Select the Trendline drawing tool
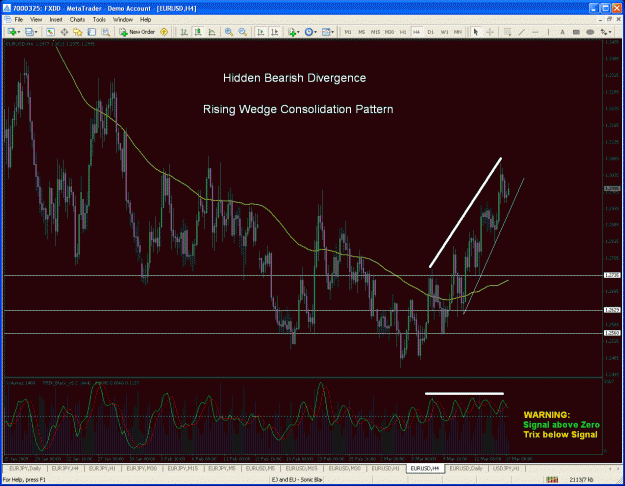625x486 pixels. tap(521, 32)
